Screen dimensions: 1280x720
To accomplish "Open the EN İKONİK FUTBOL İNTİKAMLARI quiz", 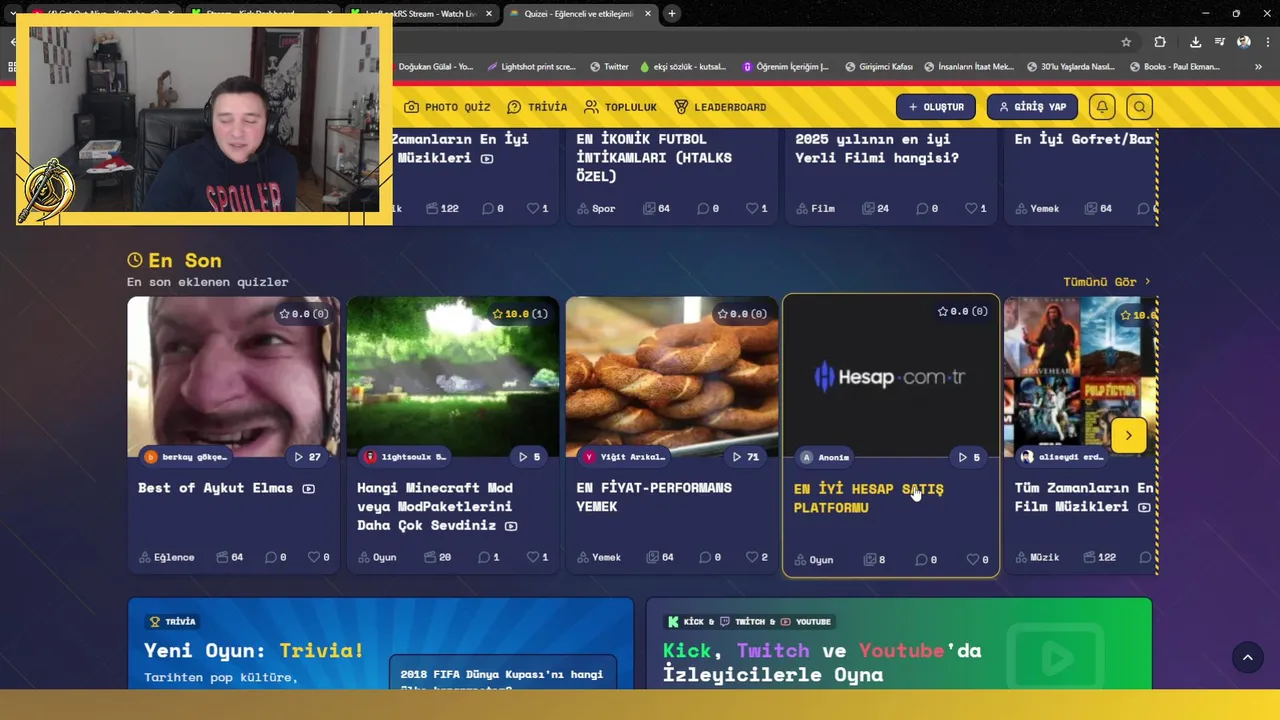I will point(654,157).
